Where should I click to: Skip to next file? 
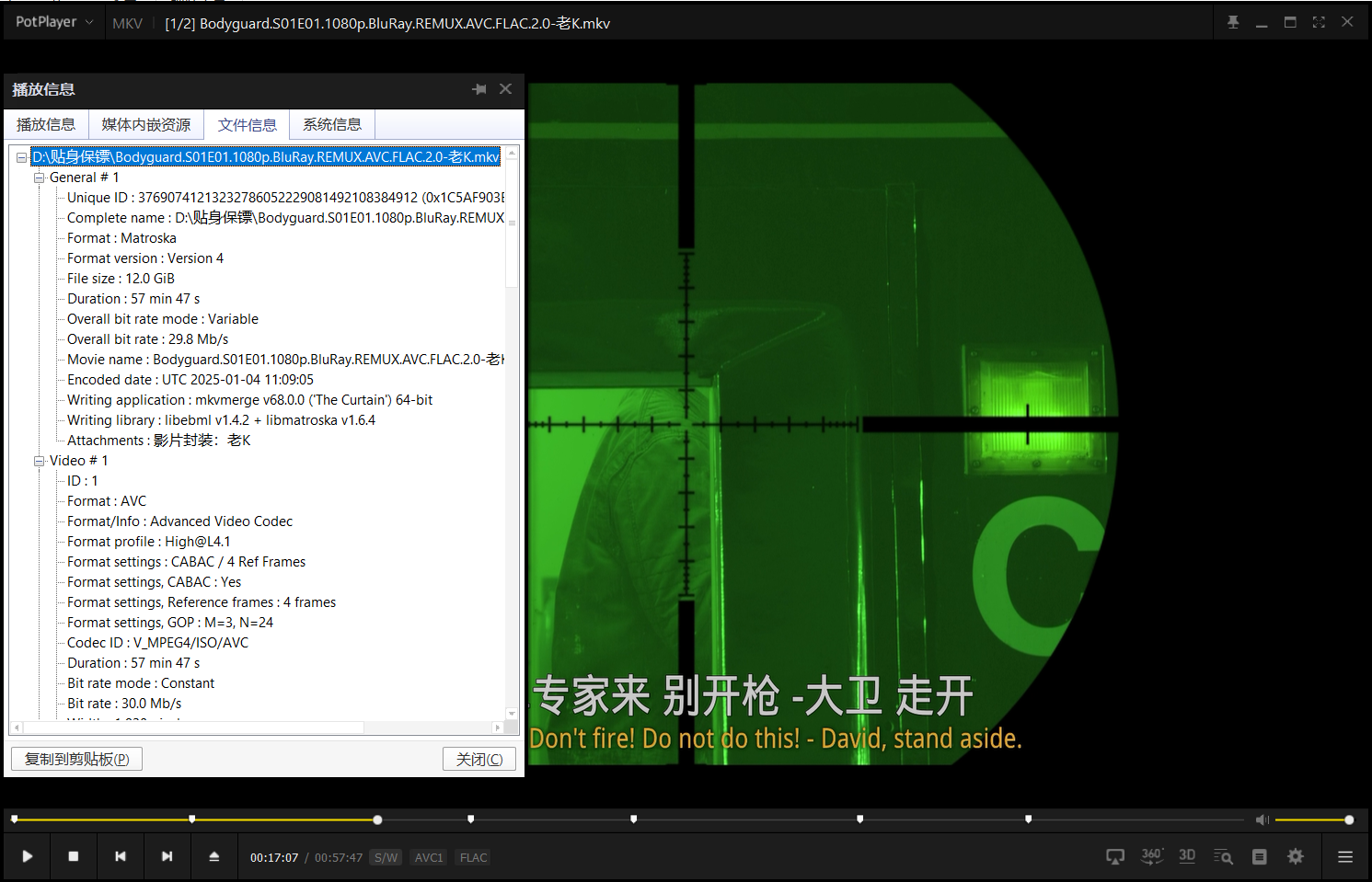[167, 856]
